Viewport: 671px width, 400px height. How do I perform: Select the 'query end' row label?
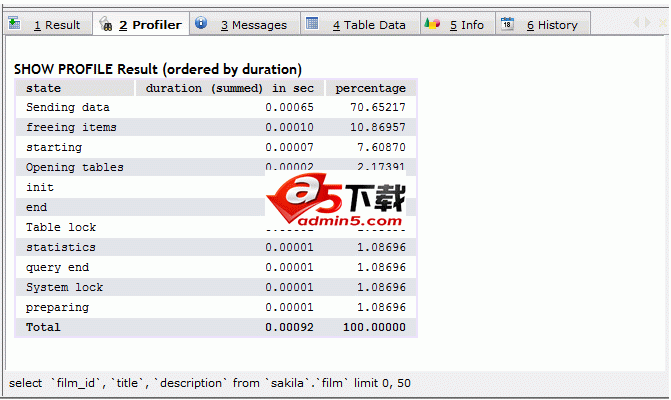57,268
